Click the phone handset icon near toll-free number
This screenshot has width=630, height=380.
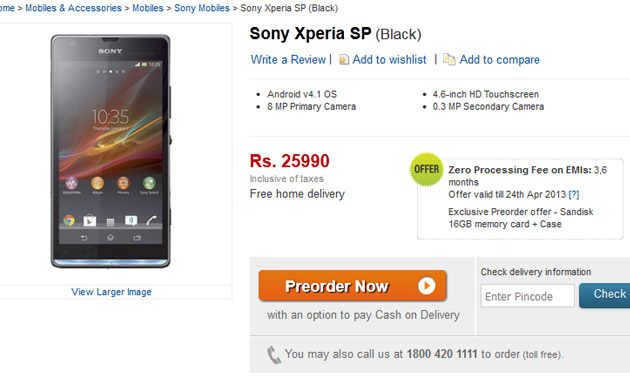click(274, 355)
